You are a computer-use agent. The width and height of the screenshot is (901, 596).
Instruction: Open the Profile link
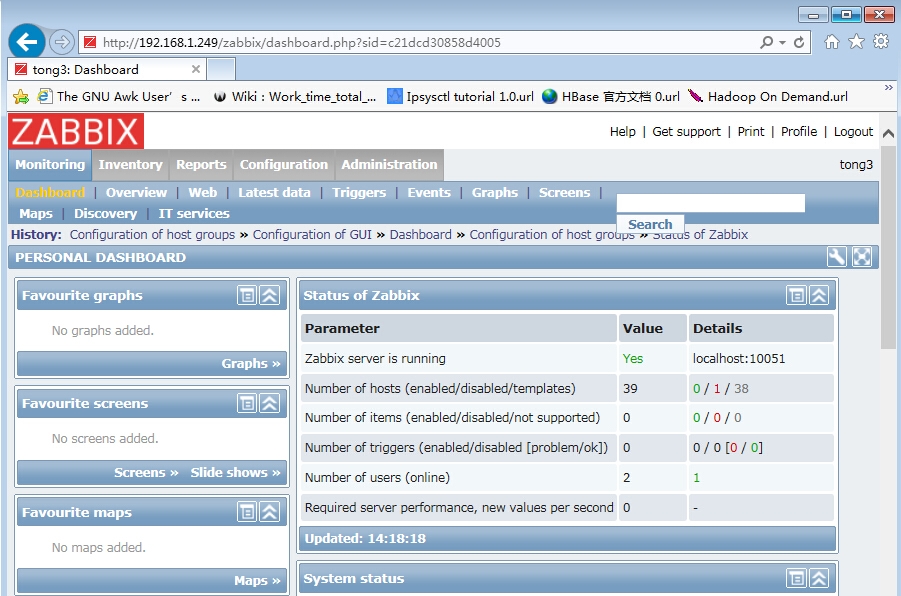point(799,132)
